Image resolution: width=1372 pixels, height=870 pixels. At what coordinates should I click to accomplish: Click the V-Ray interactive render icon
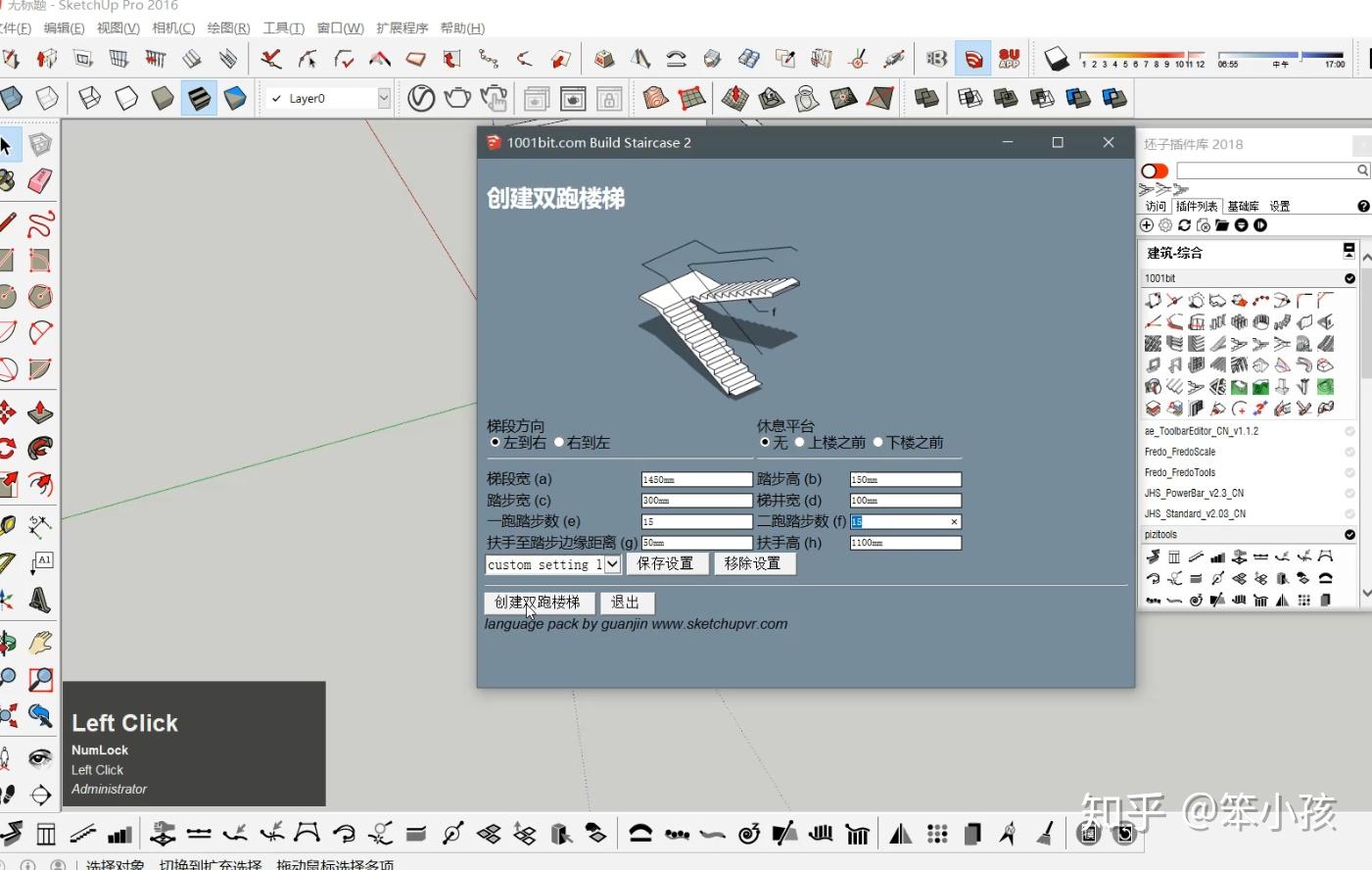494,98
